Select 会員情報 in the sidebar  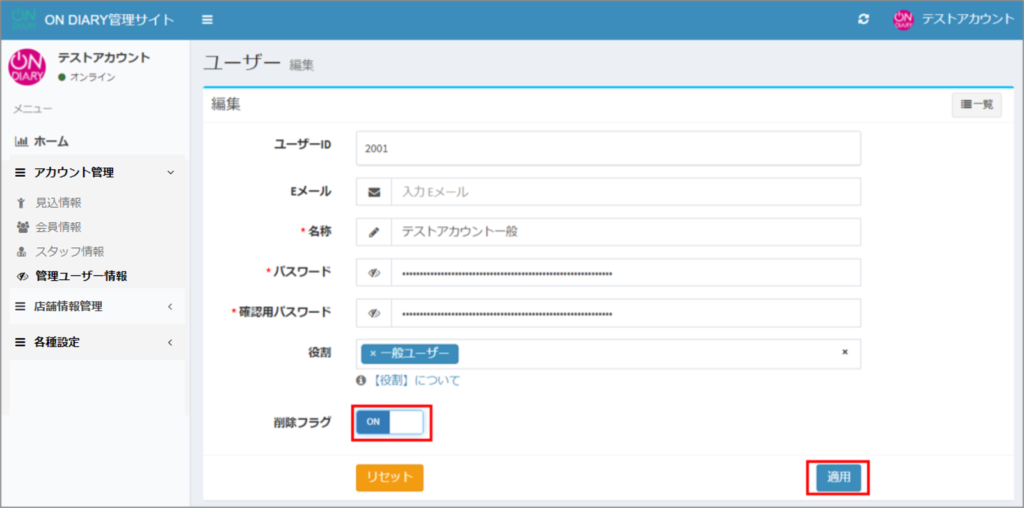(x=58, y=227)
